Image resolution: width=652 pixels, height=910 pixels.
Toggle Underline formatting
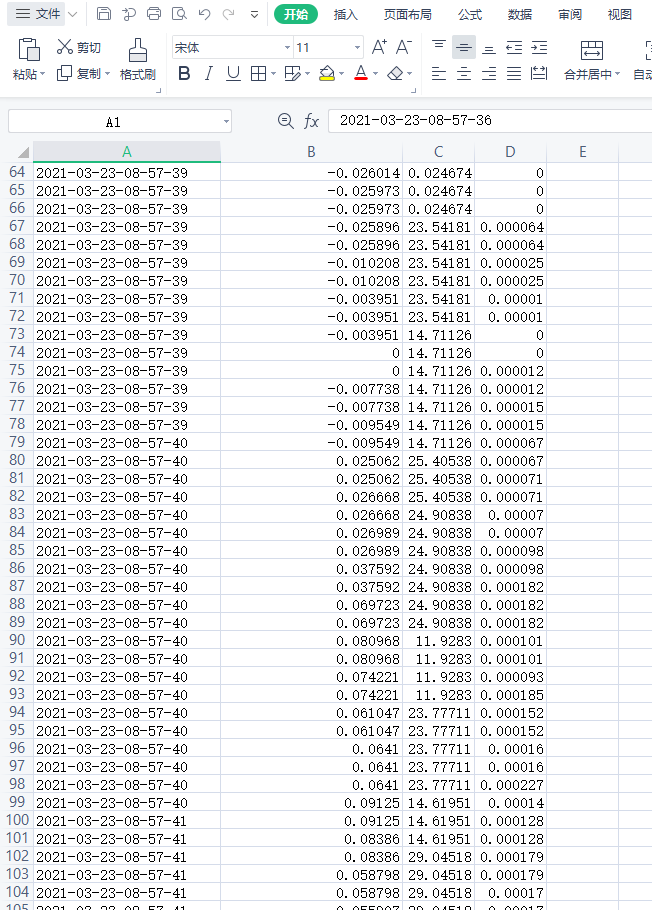click(233, 73)
